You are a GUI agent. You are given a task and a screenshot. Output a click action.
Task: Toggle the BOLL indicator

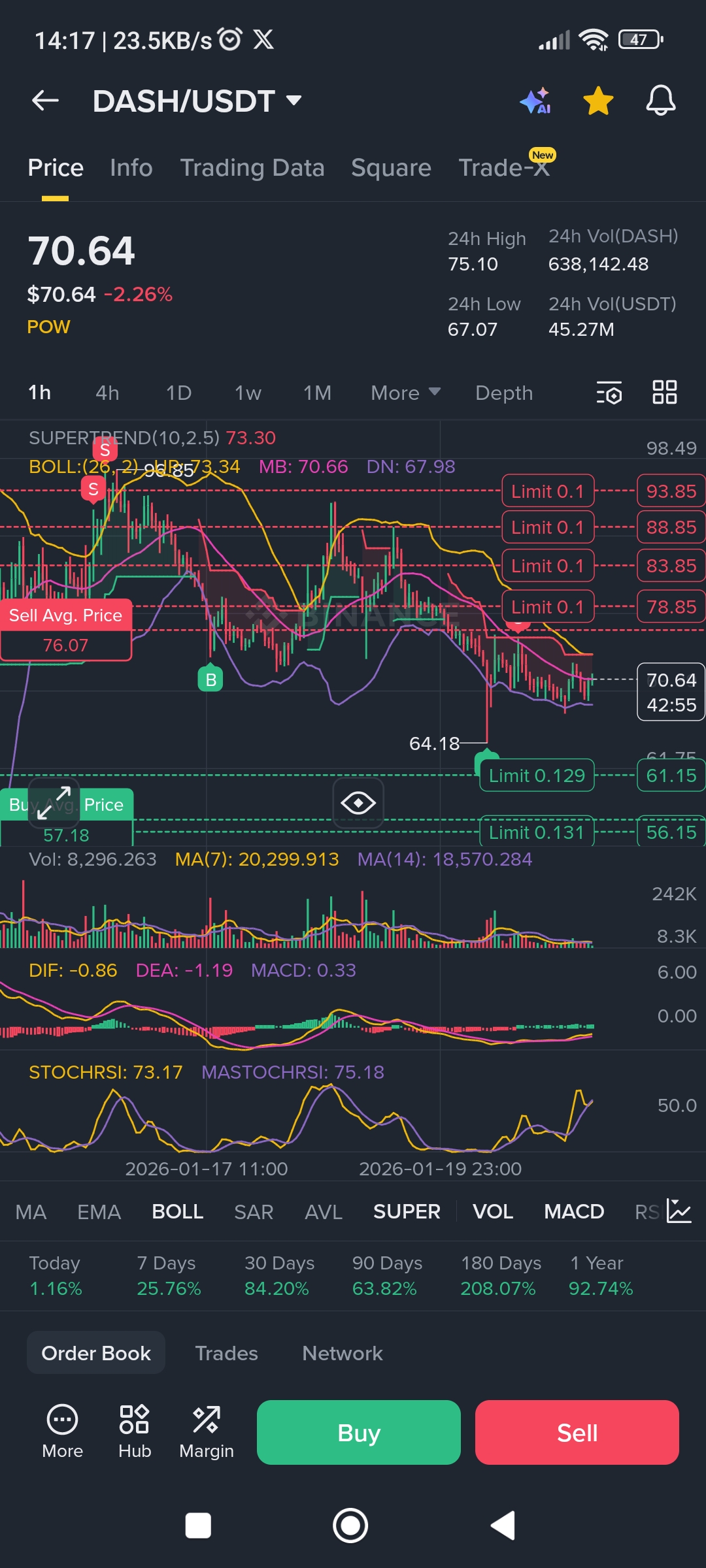coord(177,1212)
